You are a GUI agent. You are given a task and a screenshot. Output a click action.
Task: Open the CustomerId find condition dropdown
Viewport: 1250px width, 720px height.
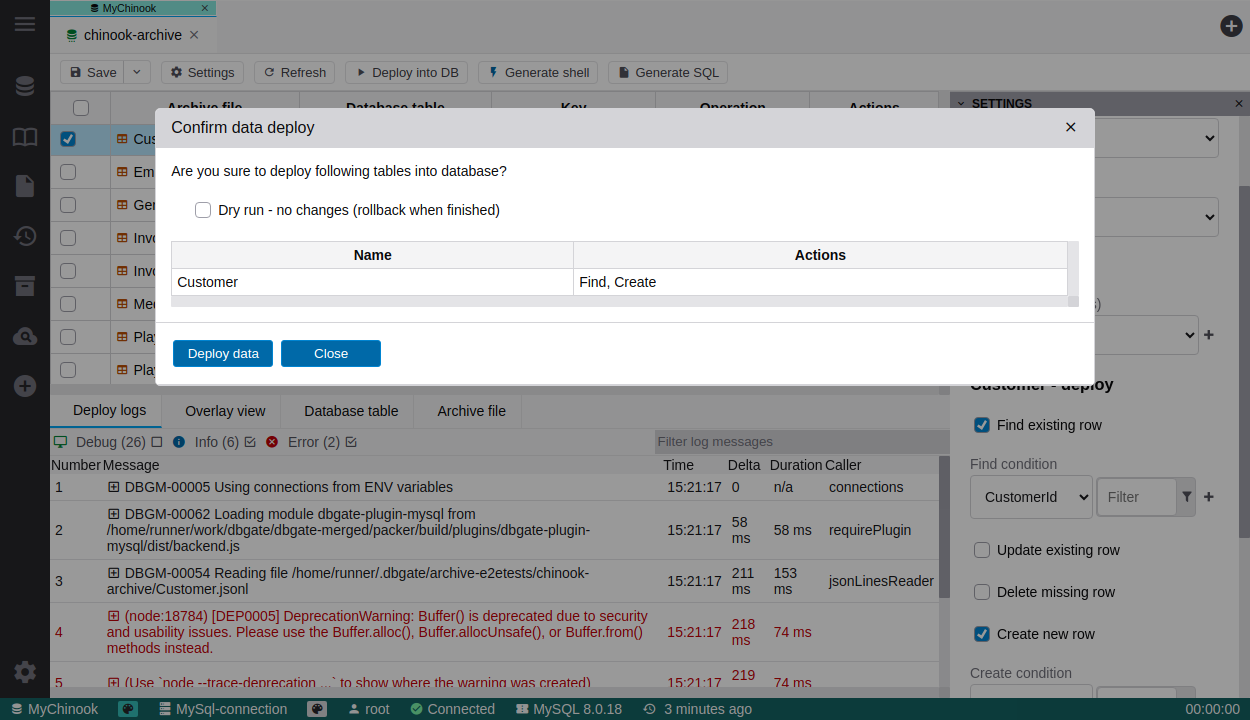point(1031,497)
